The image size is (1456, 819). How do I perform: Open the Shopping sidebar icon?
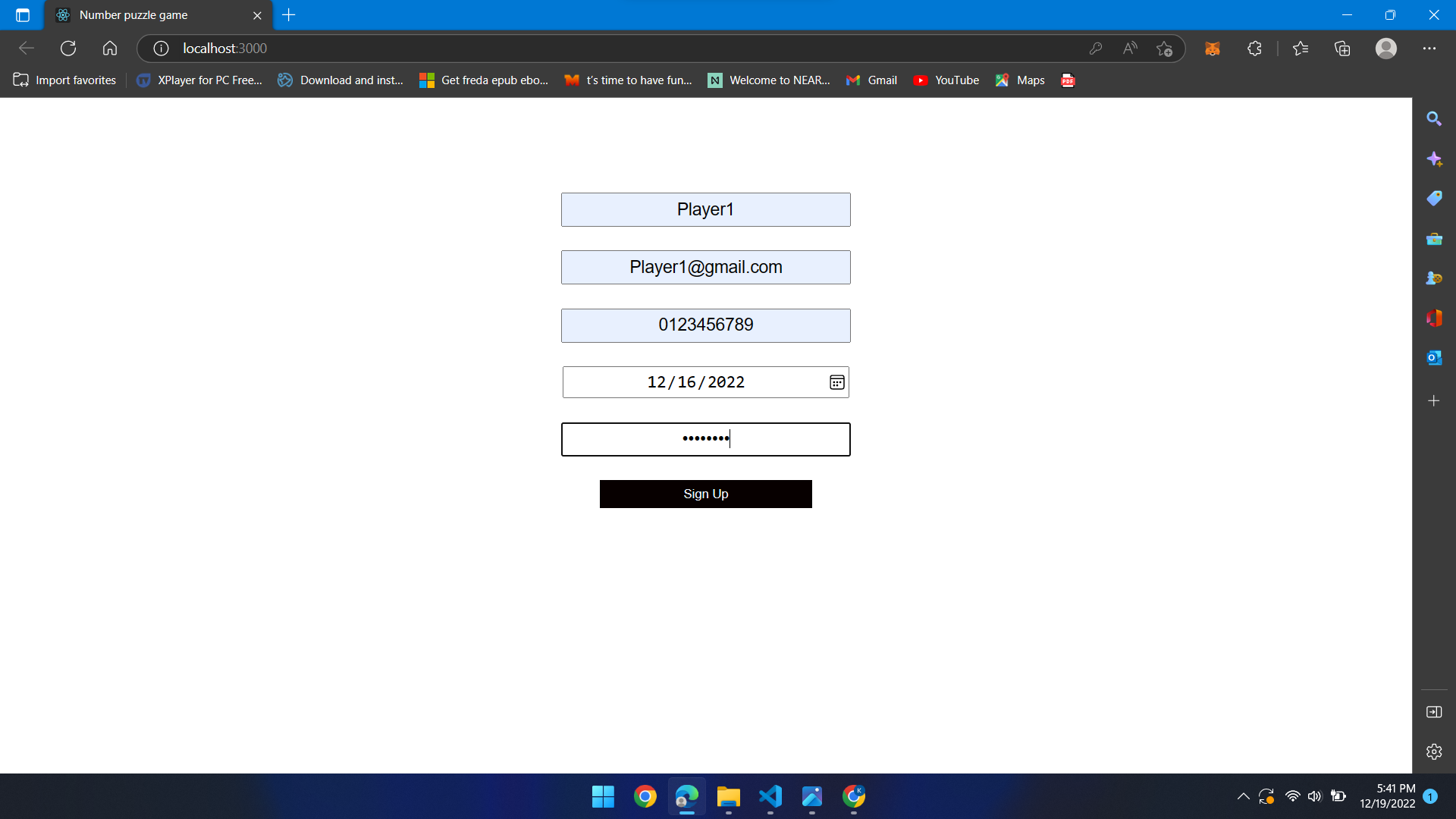click(1435, 198)
